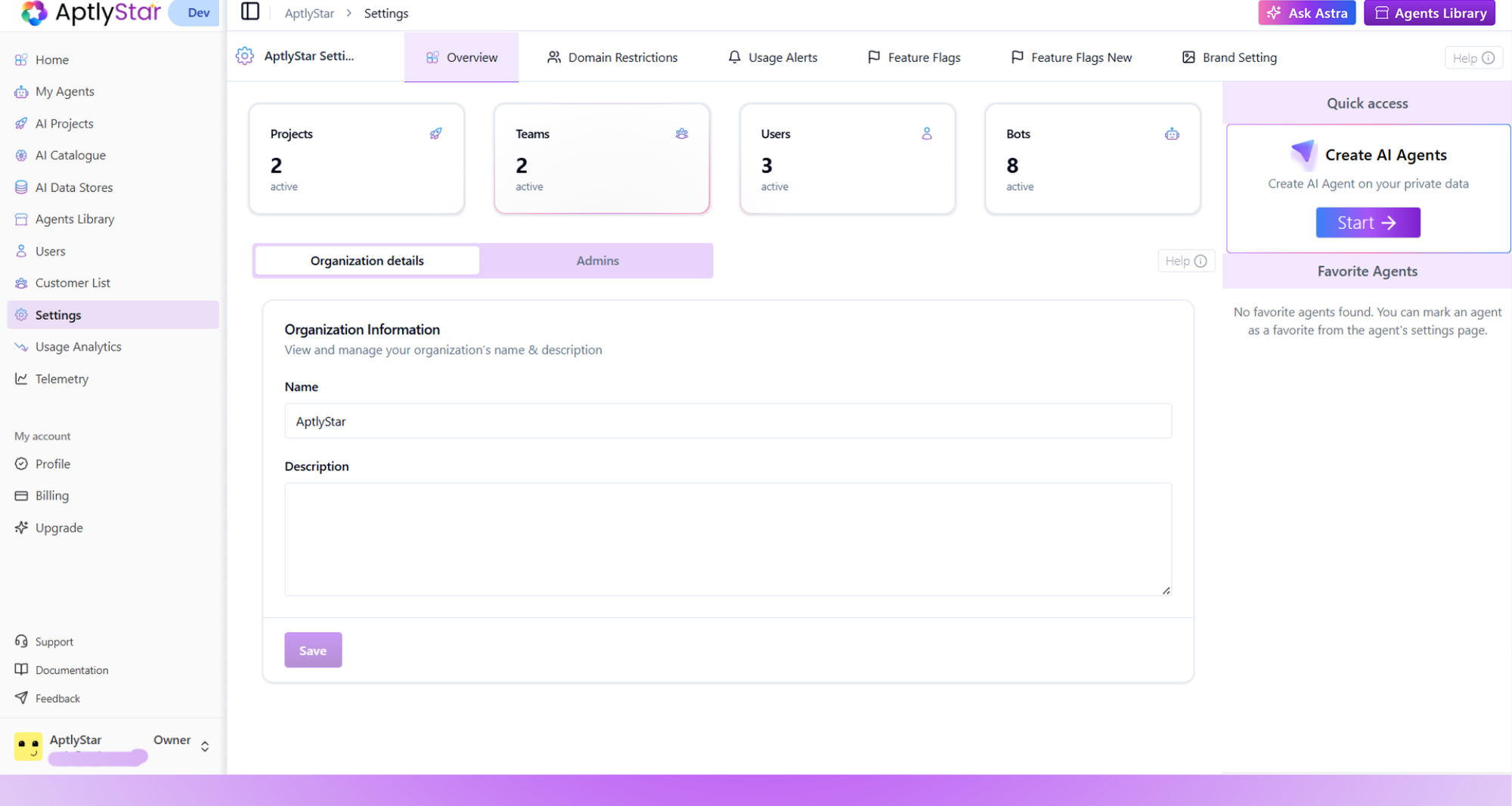Open the Customer List

coord(73,283)
